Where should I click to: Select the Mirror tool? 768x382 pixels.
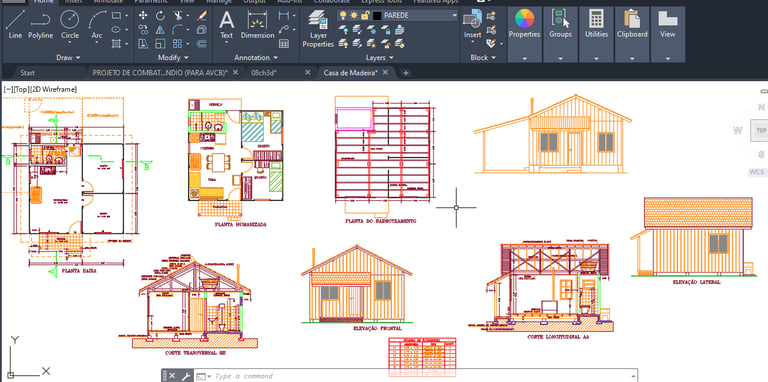[x=160, y=30]
